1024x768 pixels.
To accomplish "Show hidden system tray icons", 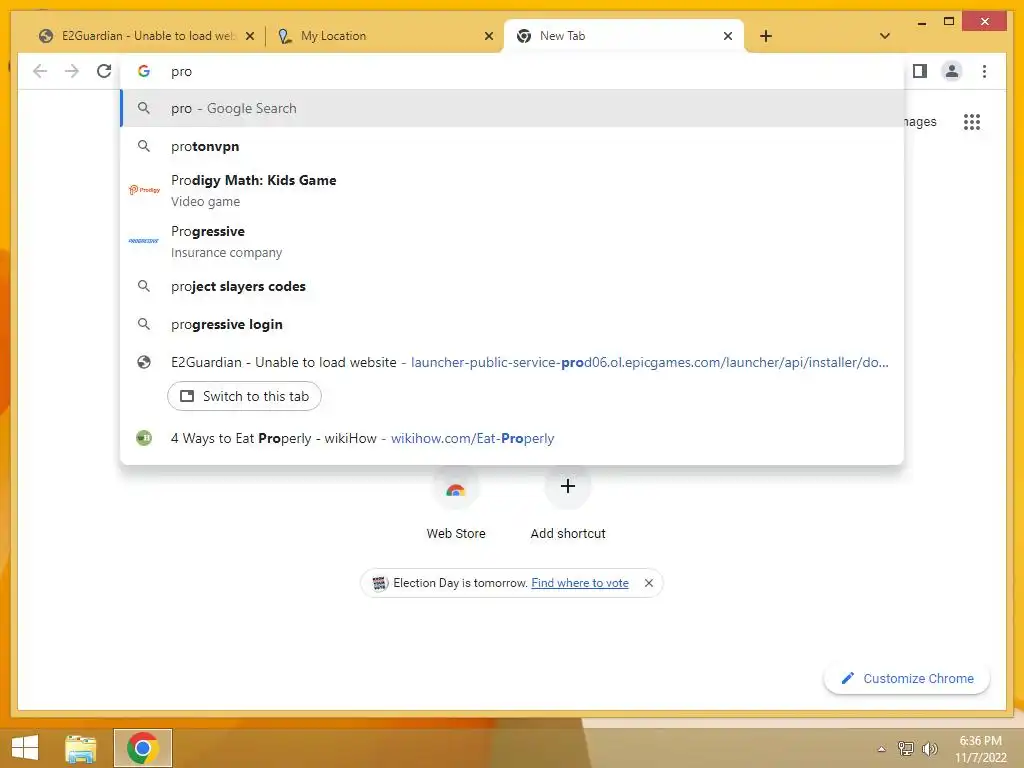I will [881, 749].
